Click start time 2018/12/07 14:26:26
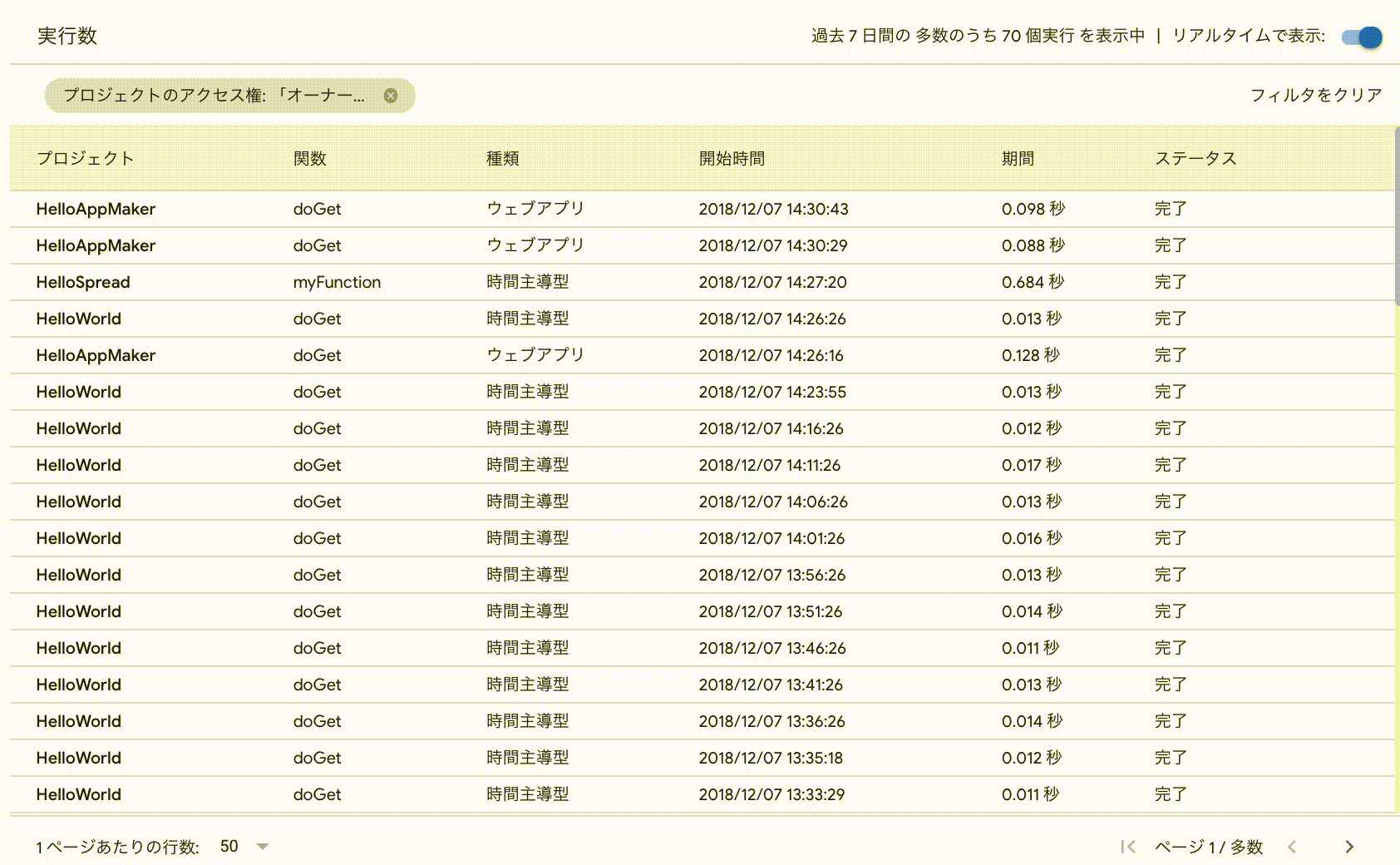This screenshot has height=865, width=1400. (x=772, y=319)
